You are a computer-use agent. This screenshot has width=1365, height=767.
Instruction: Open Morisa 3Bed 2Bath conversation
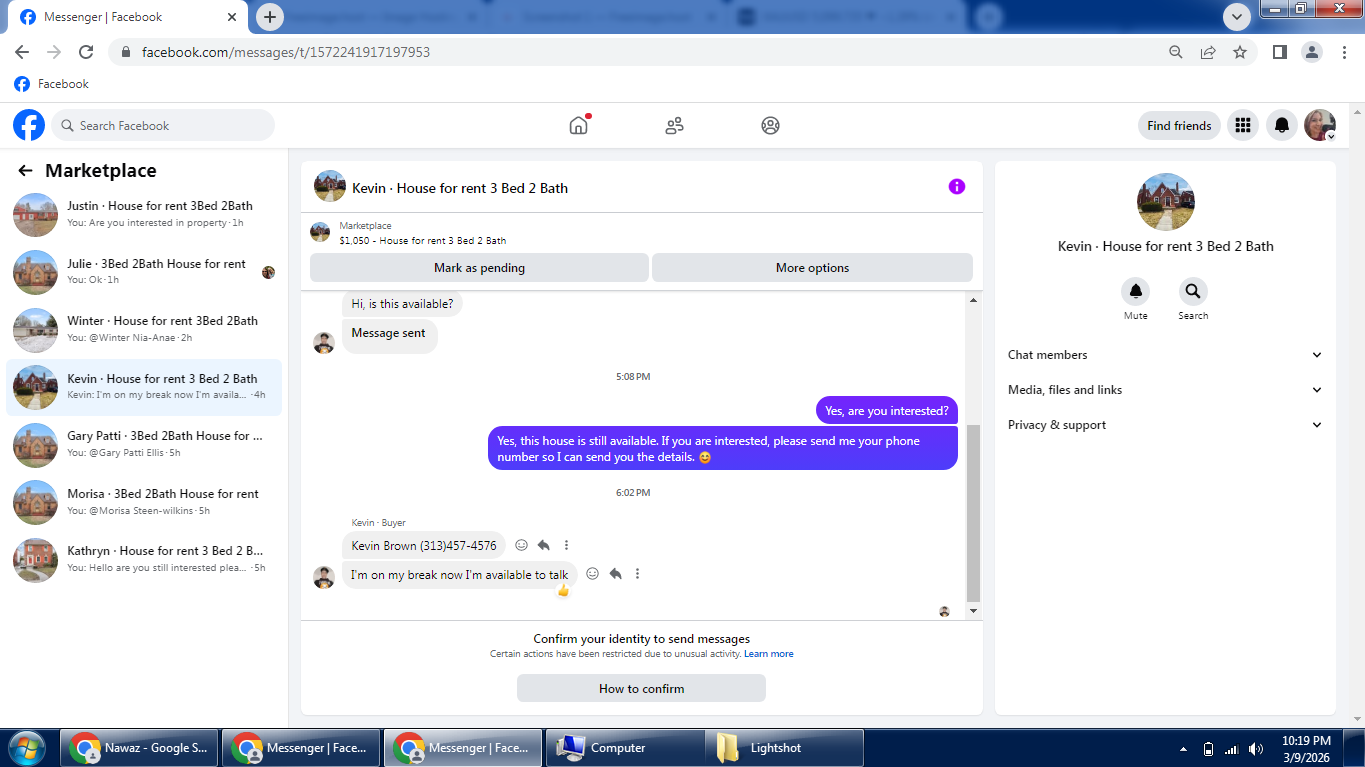coord(144,502)
